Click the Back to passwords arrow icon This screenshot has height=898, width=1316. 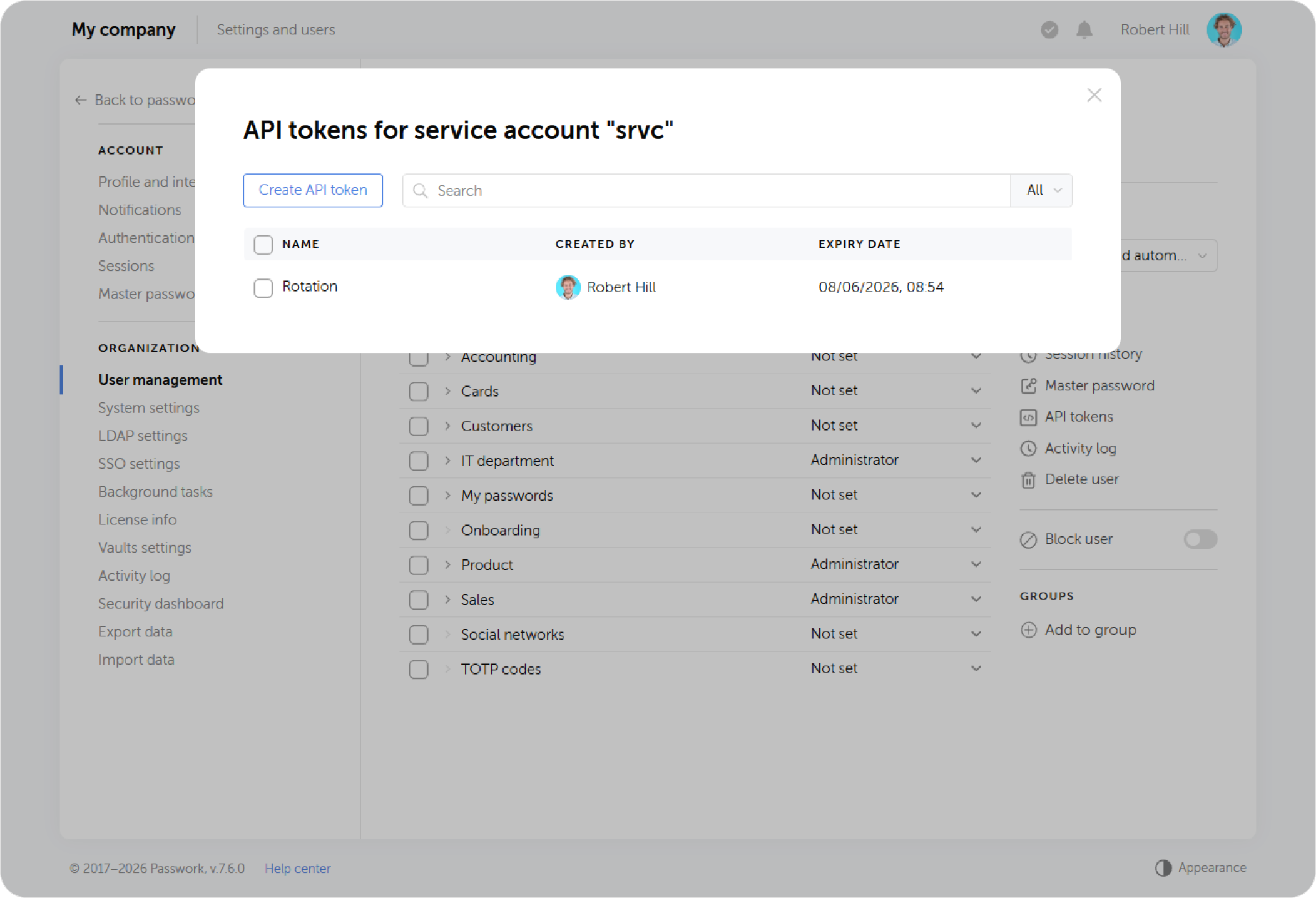pyautogui.click(x=81, y=100)
